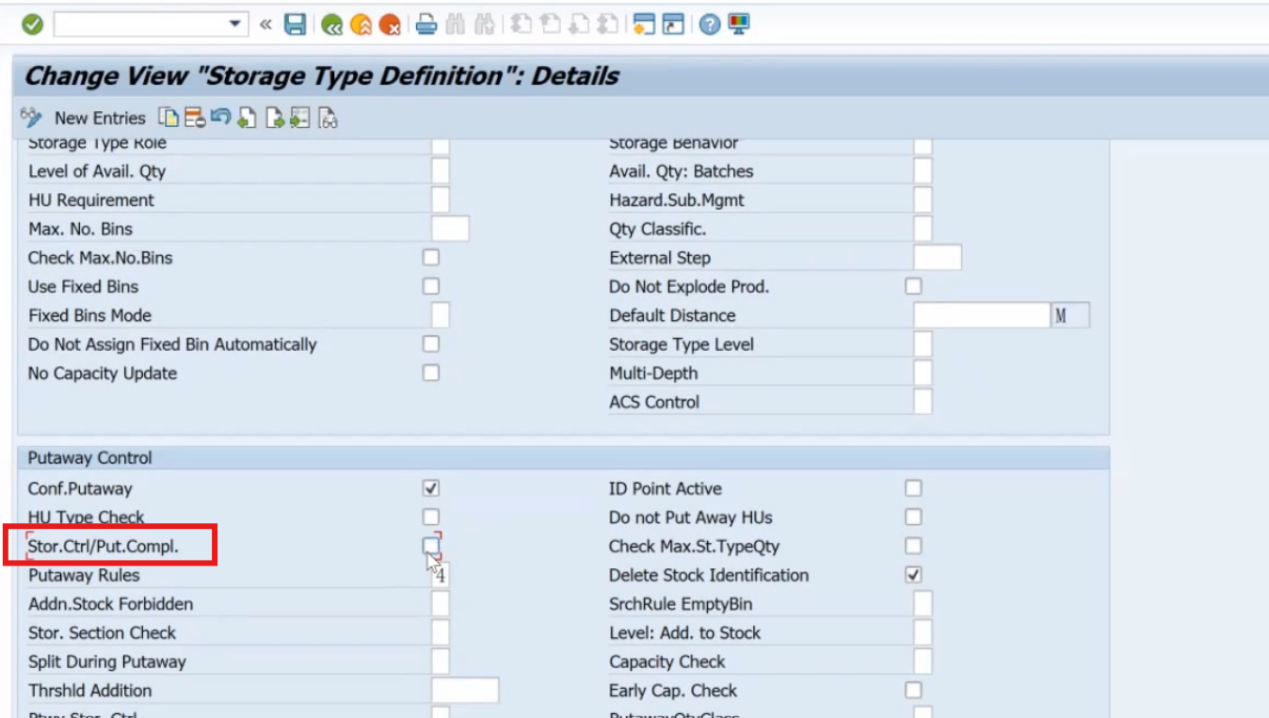The image size is (1269, 718).
Task: Focus the Qty Classific. field
Action: (x=923, y=229)
